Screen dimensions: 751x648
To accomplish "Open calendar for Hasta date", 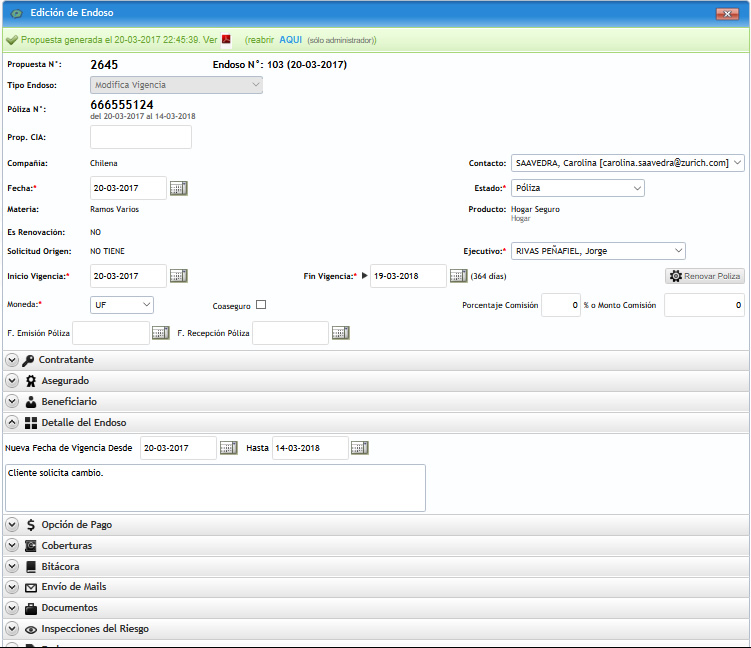I will [360, 448].
